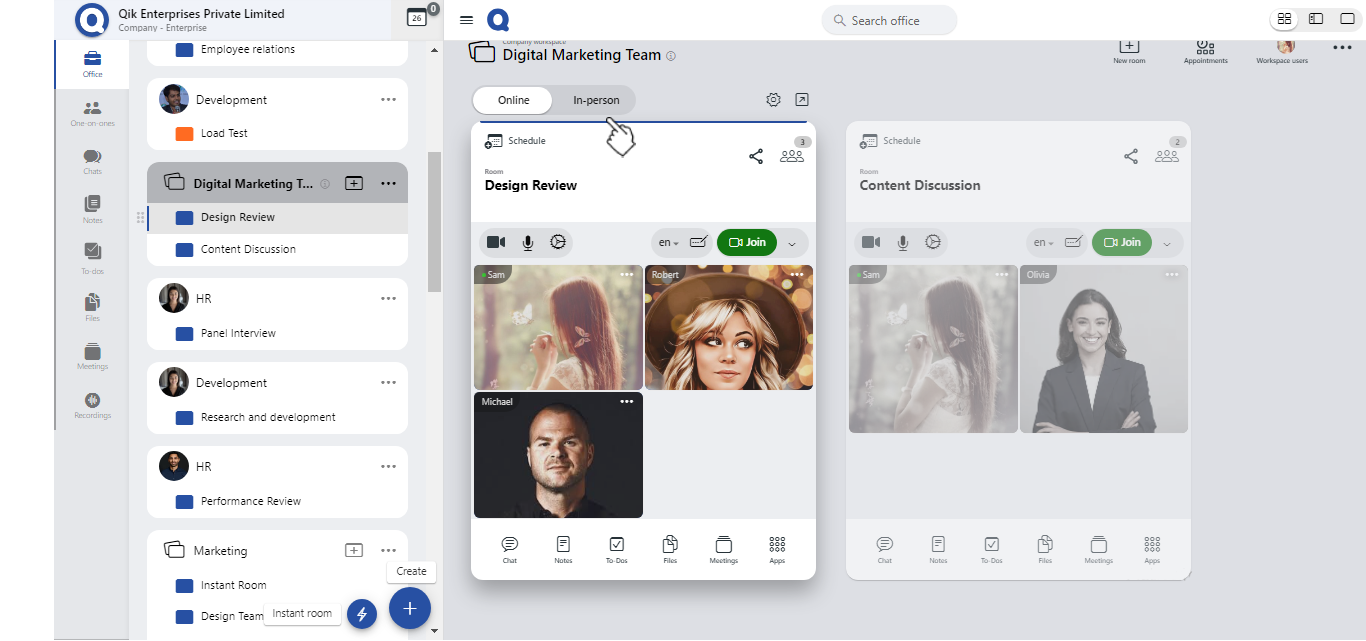The image size is (1366, 641).
Task: Select Content Discussion room in list
Action: click(x=248, y=249)
